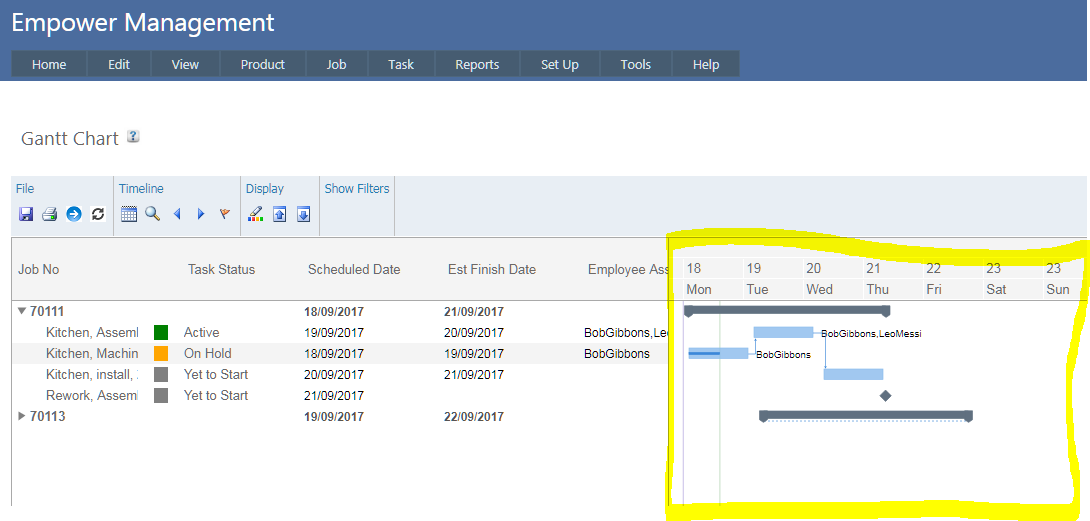Click the Save floppy disk icon

click(x=26, y=214)
